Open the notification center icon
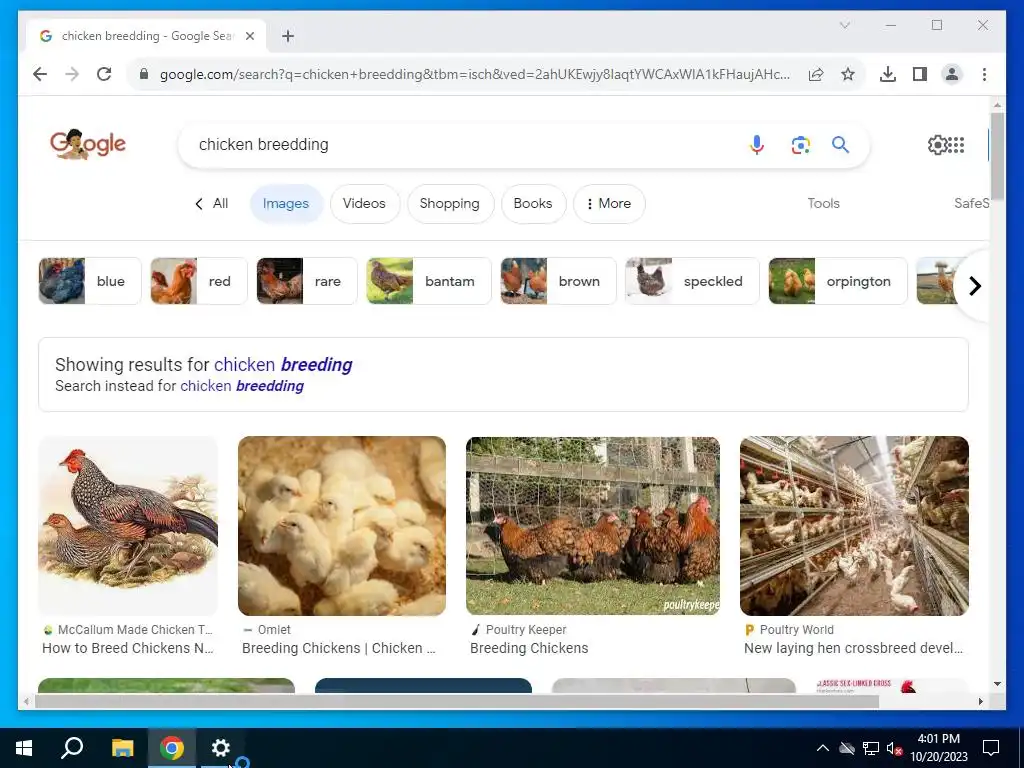1024x768 pixels. click(991, 748)
